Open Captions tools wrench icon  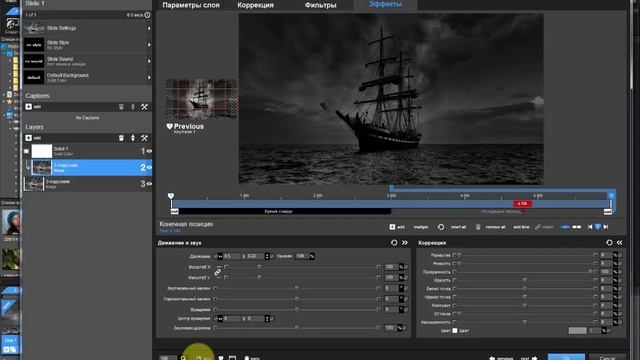pyautogui.click(x=144, y=107)
